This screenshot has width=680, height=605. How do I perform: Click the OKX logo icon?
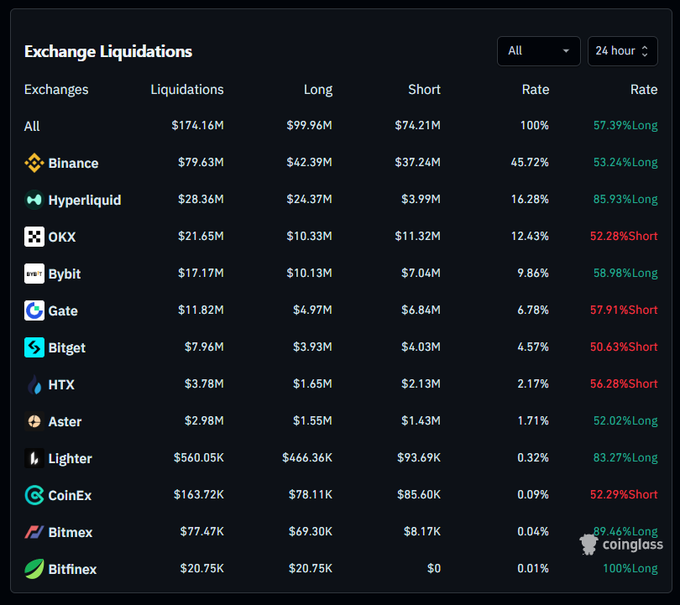click(x=34, y=237)
